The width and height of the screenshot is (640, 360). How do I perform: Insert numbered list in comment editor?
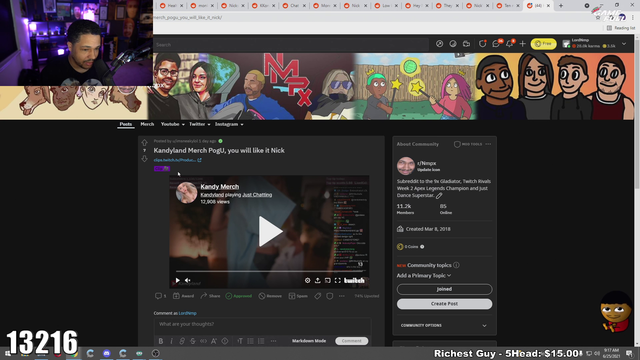click(261, 341)
